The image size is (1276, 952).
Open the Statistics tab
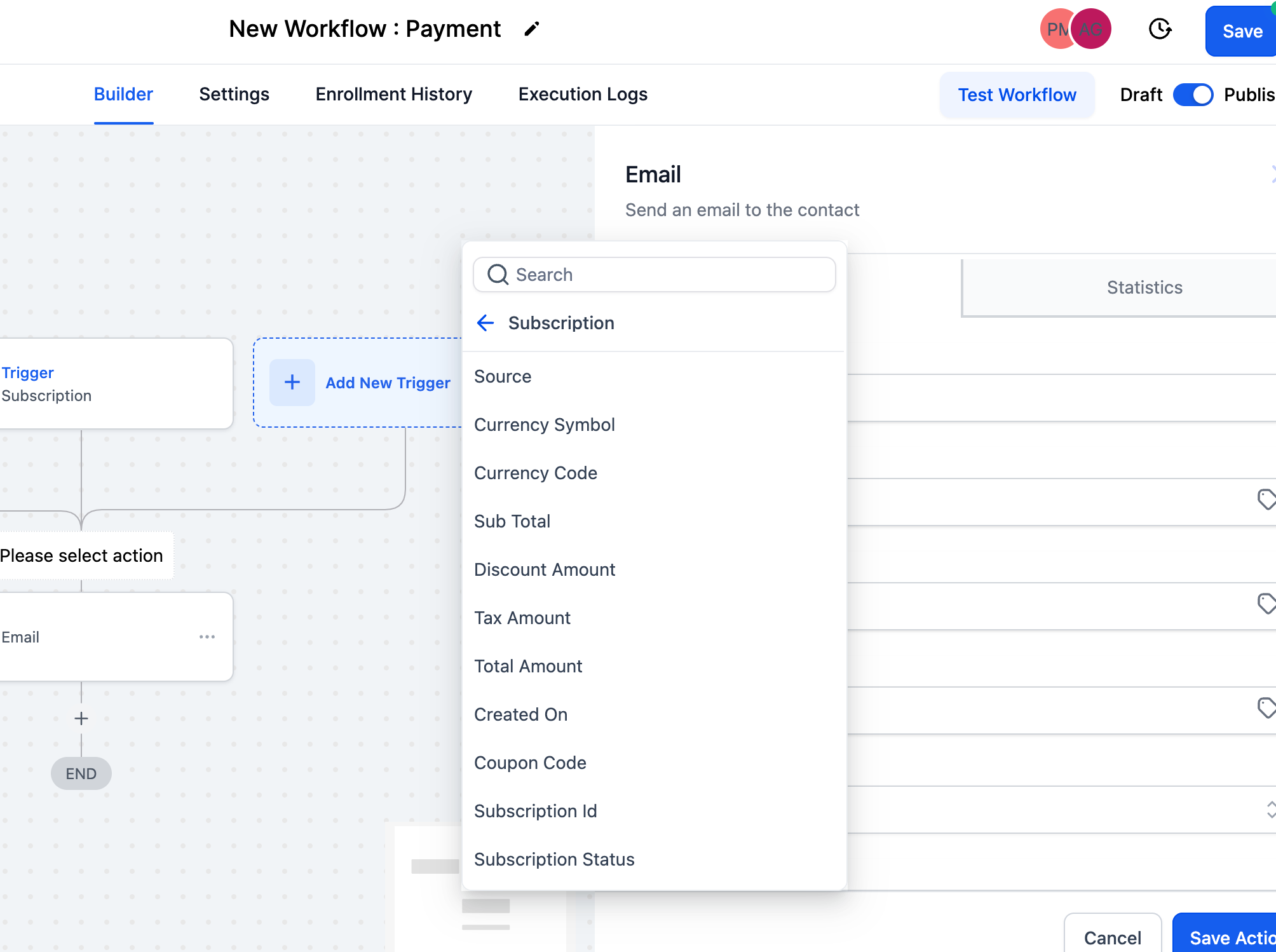(x=1144, y=287)
